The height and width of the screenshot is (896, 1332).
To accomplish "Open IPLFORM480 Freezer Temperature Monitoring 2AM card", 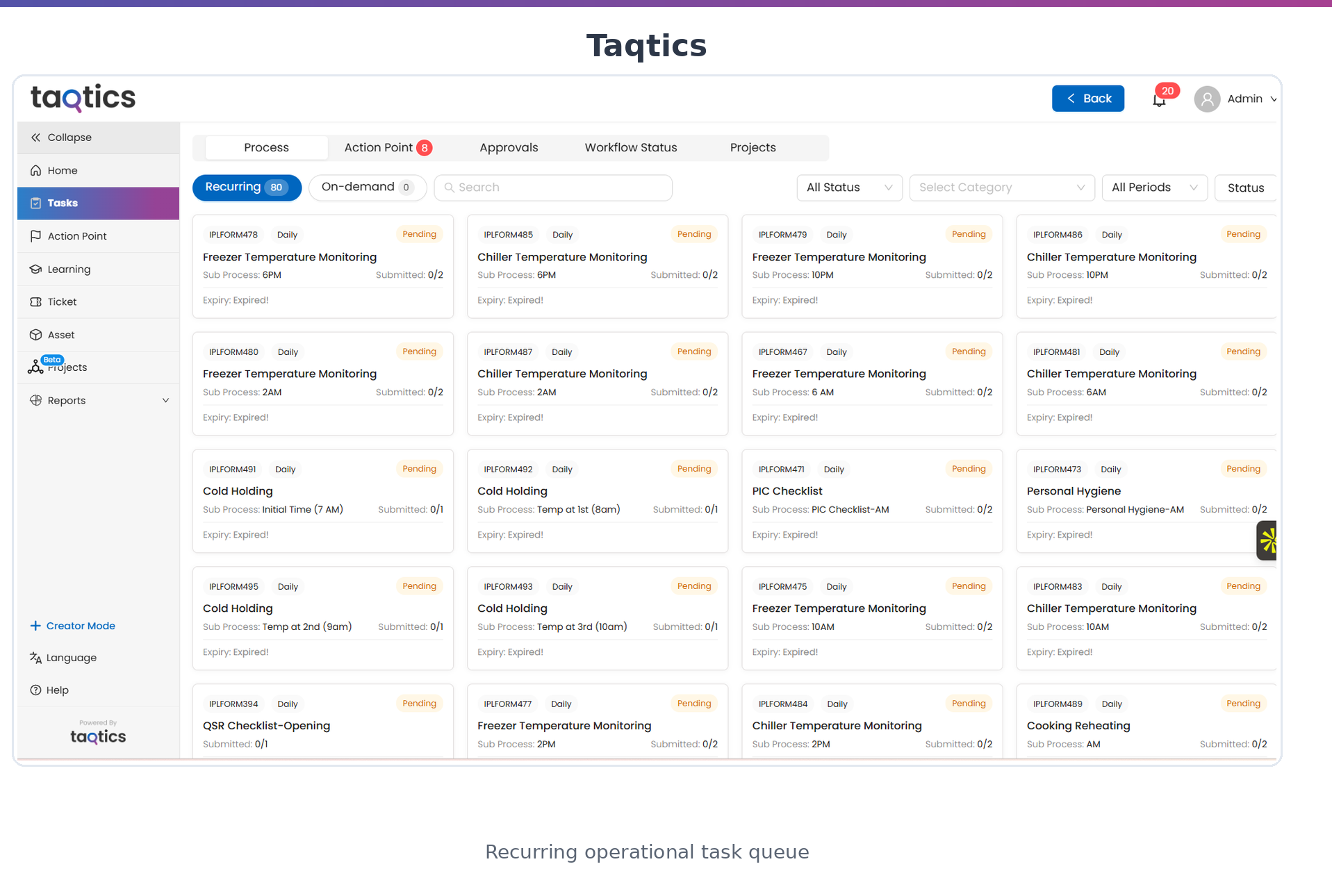I will tap(323, 384).
